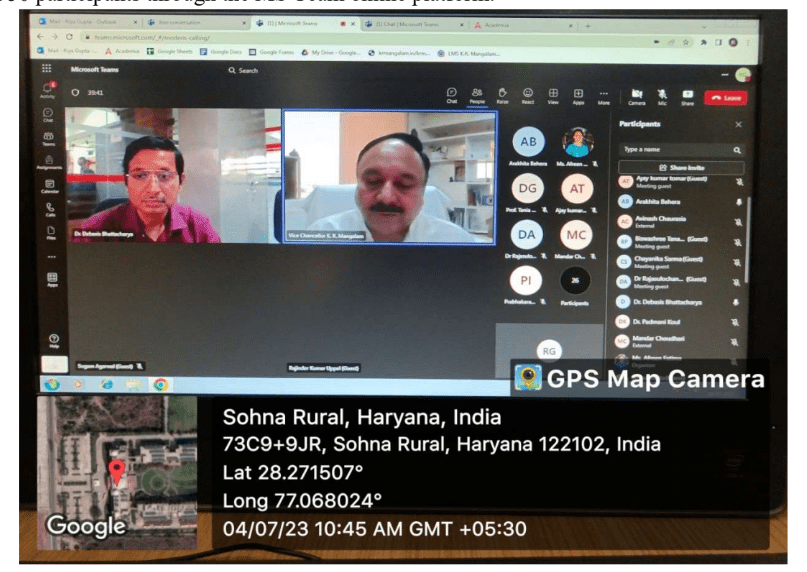Screen dimensions: 807x572
Task: Open the Share content tray
Action: (x=688, y=96)
